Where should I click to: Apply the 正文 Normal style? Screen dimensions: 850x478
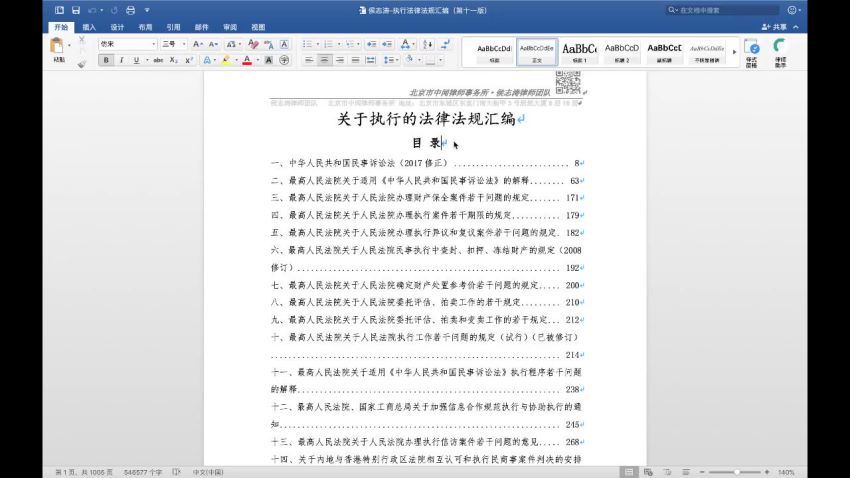pyautogui.click(x=537, y=52)
